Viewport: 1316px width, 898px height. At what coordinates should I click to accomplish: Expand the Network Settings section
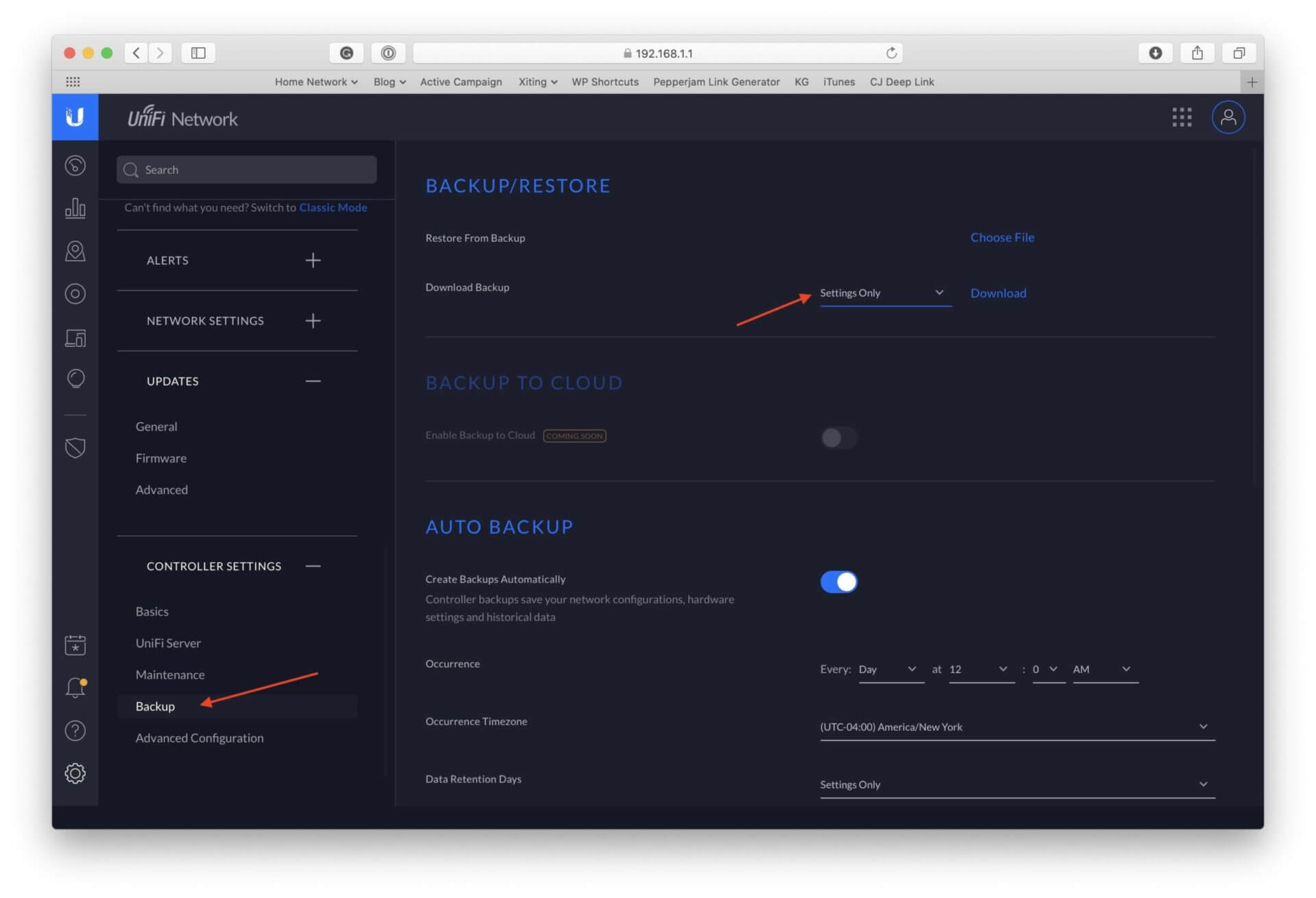(313, 321)
